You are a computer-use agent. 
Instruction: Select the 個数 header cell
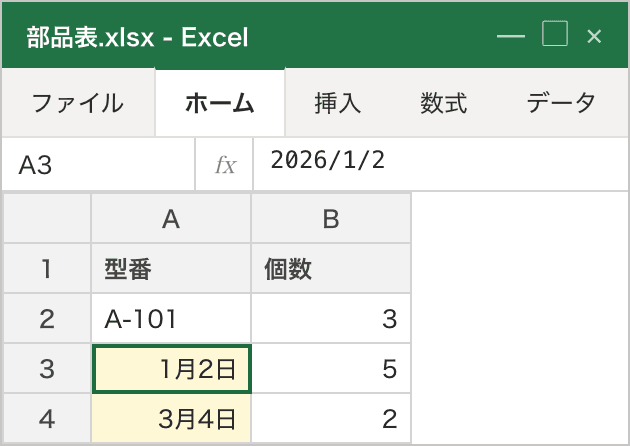(x=331, y=268)
